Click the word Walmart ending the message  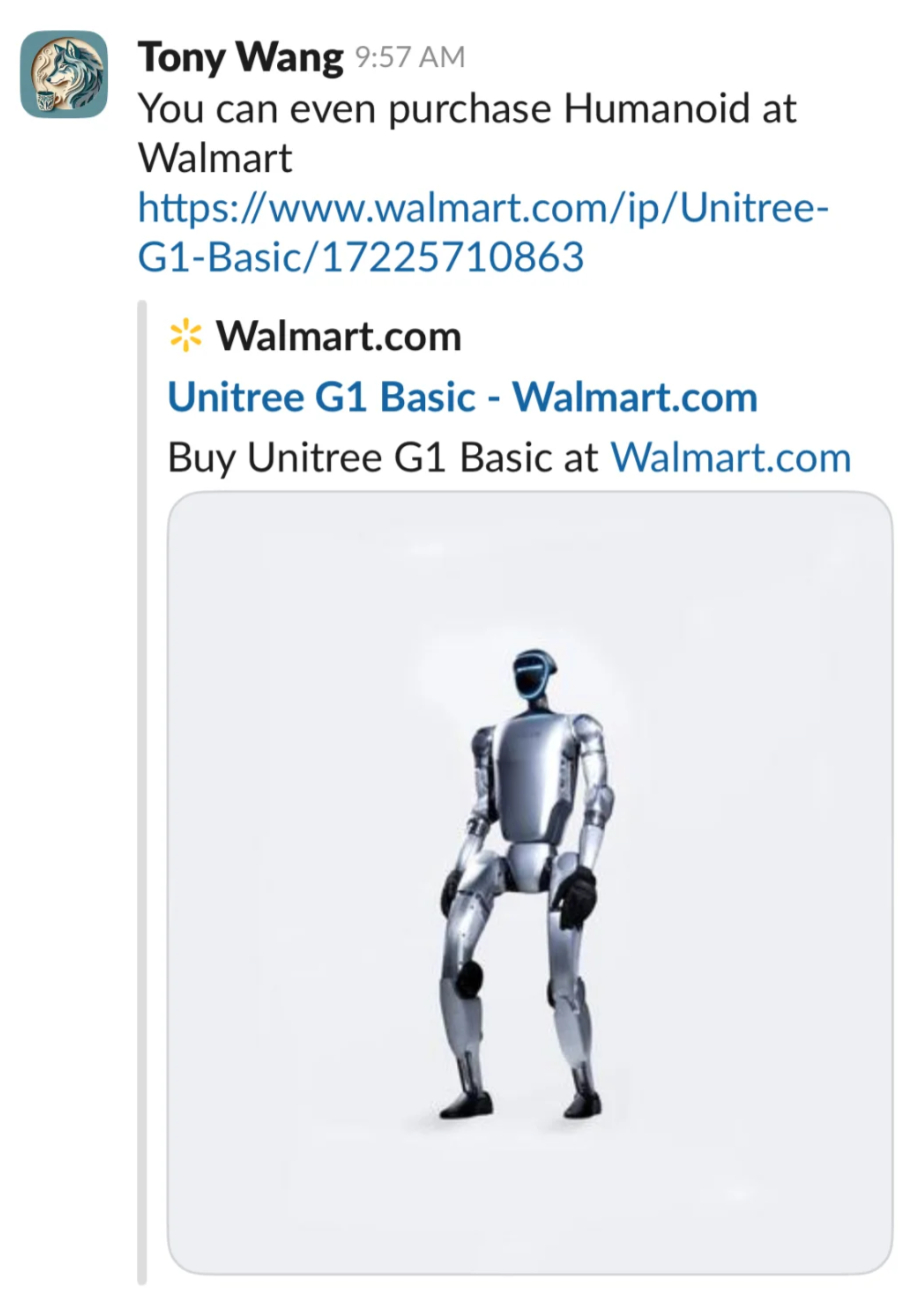click(214, 157)
